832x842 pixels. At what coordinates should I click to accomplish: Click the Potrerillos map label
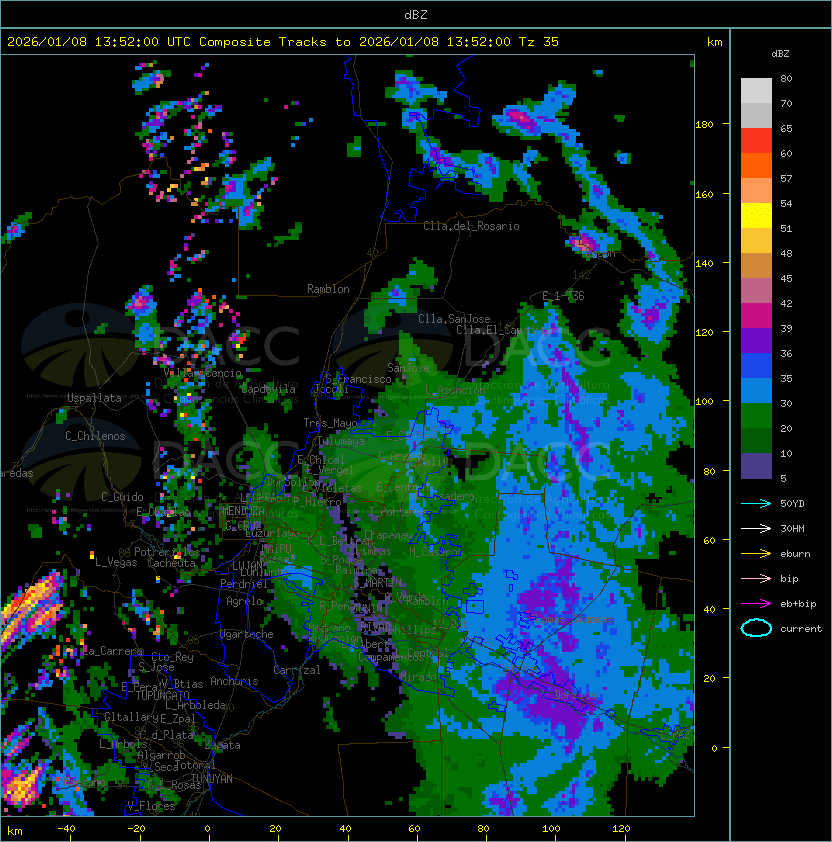[167, 552]
